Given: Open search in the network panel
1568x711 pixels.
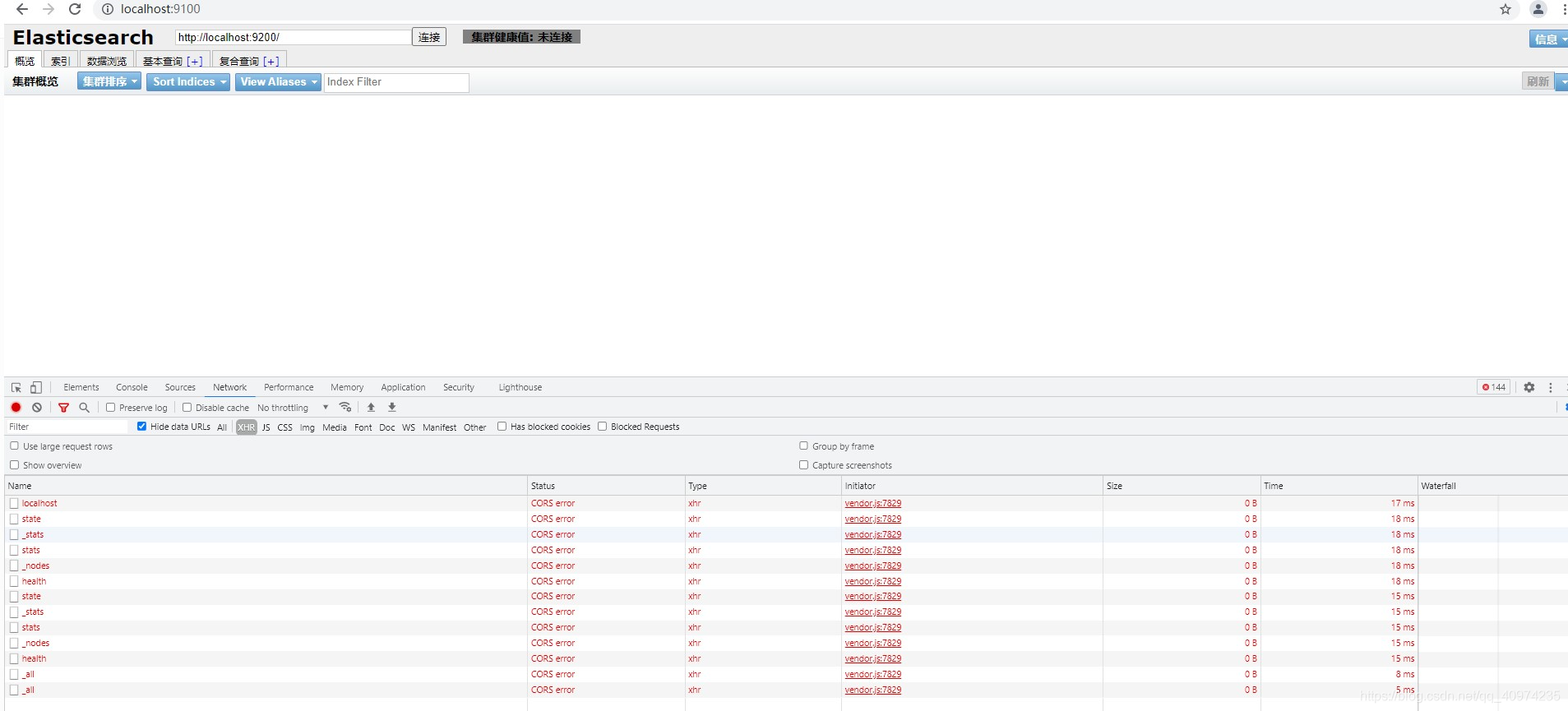Looking at the screenshot, I should (84, 407).
